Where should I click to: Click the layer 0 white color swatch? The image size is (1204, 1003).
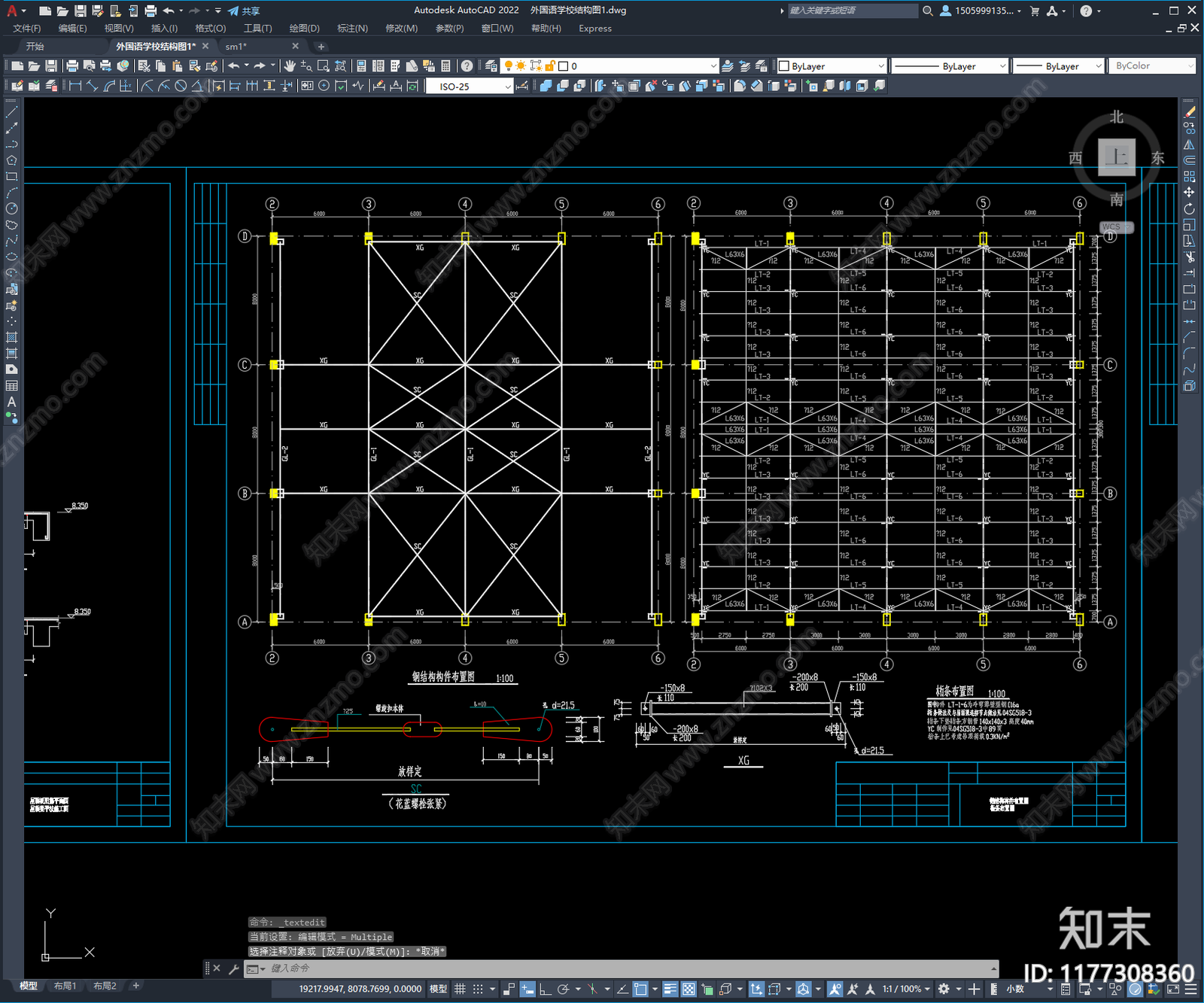coord(563,66)
